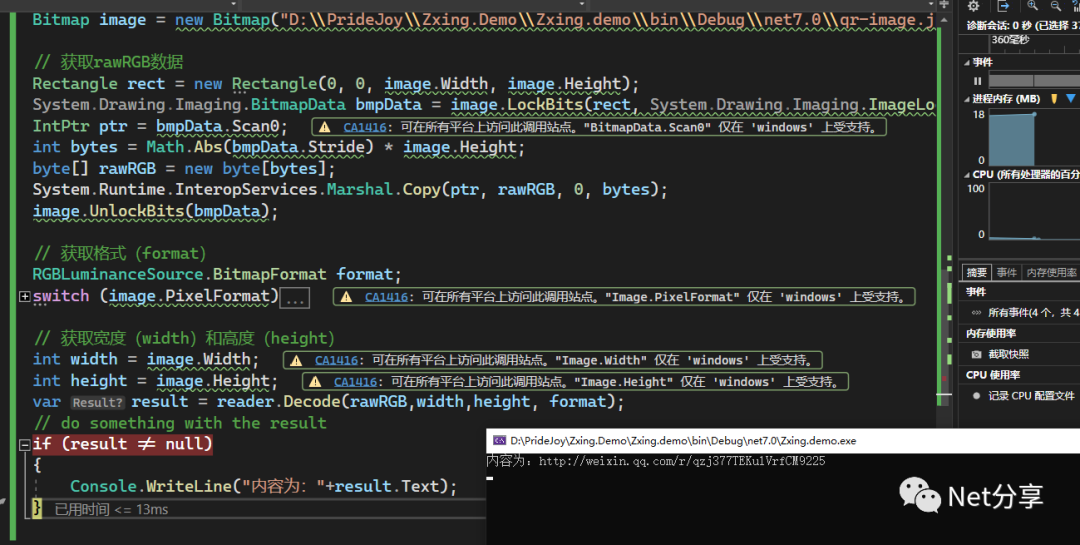This screenshot has height=545, width=1080.
Task: Collapse the 进程内存 (MB) graph section
Action: point(966,99)
